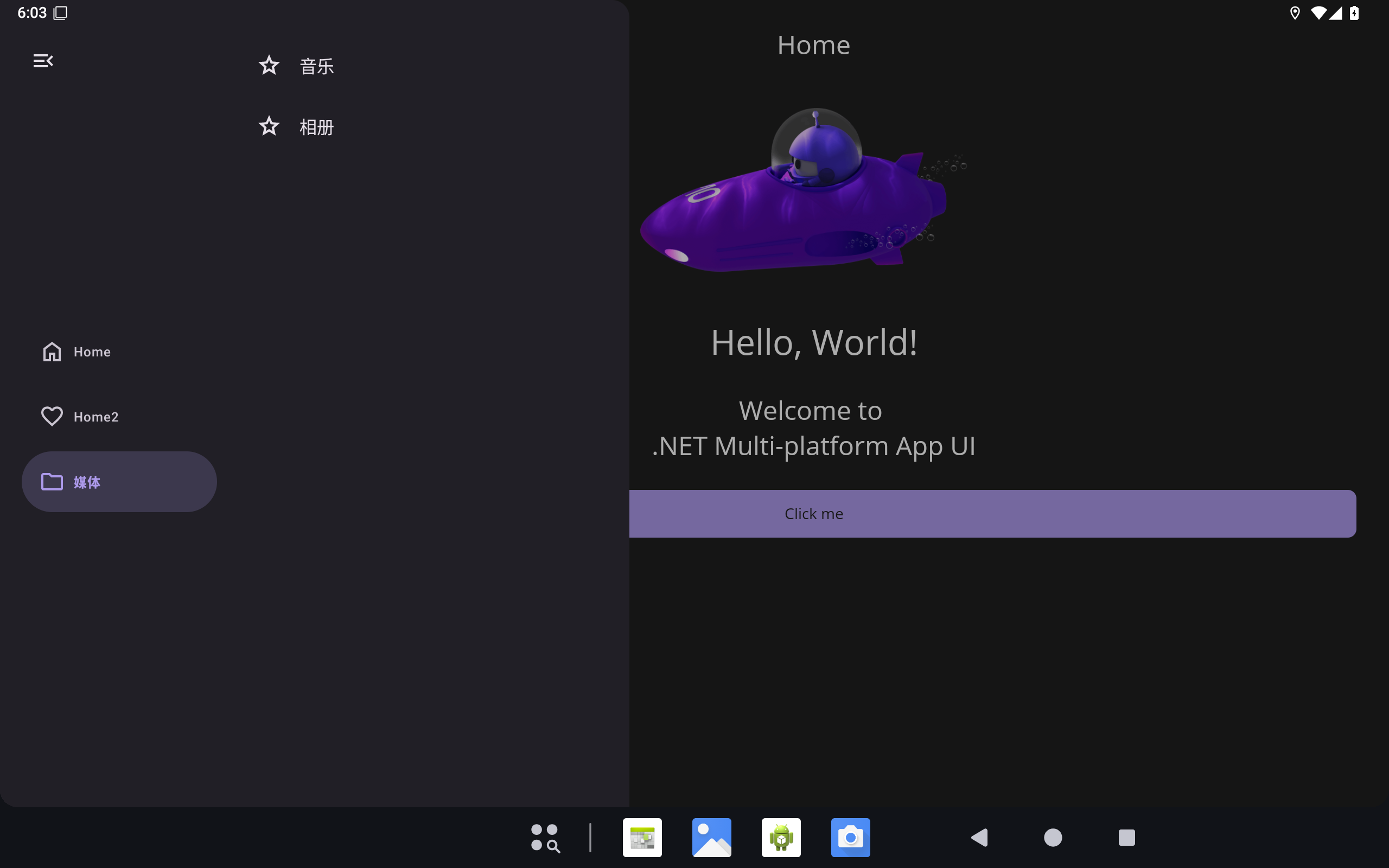The height and width of the screenshot is (868, 1389).
Task: Open the green Android app in taskbar
Action: pyautogui.click(x=781, y=838)
